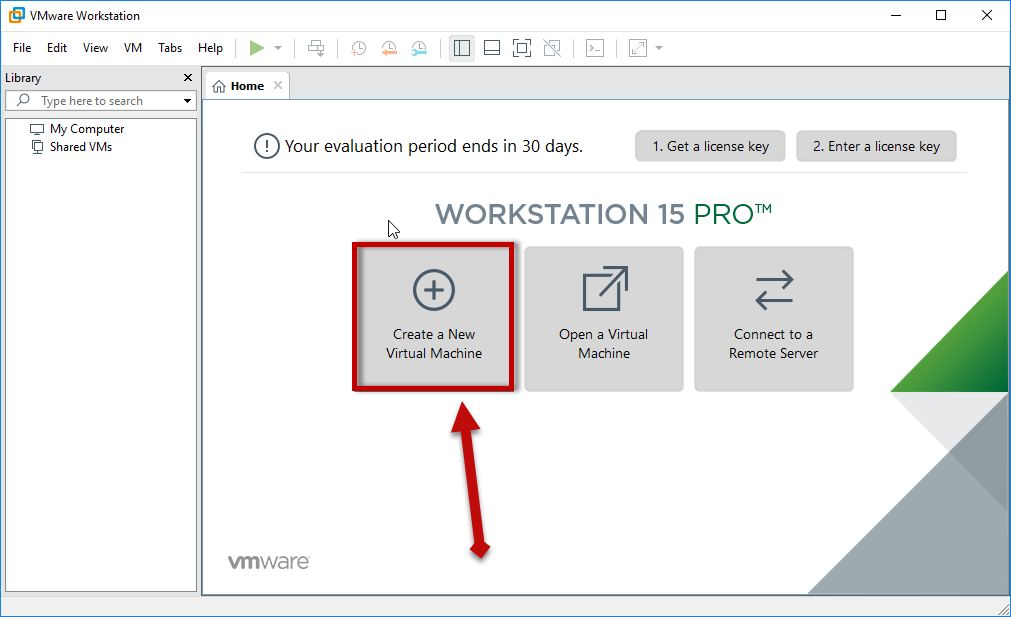Click the Library search input field
Screen dimensions: 1011x617
tap(105, 101)
